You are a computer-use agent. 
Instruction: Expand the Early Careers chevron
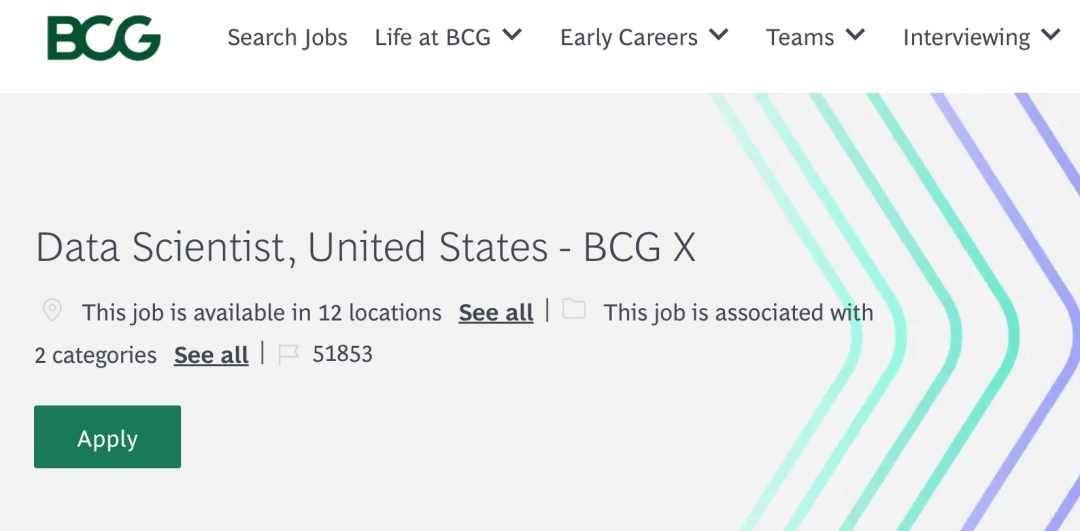coord(718,34)
